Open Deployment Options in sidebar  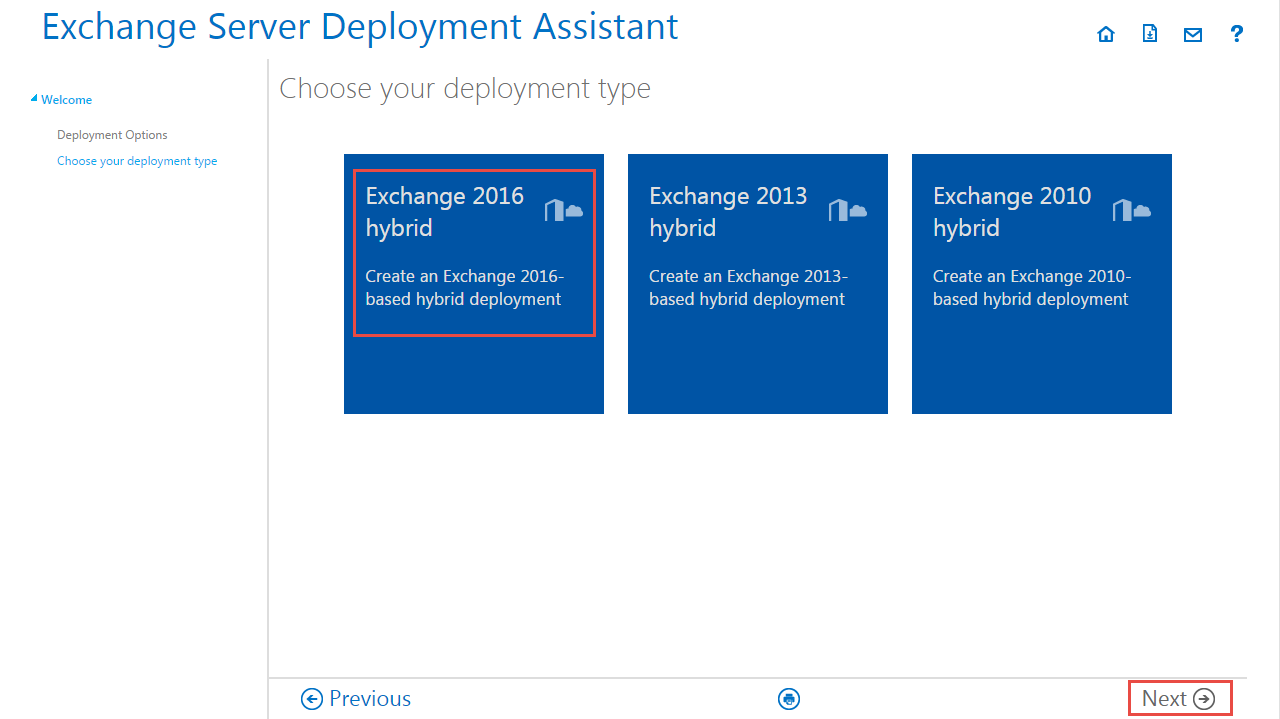pyautogui.click(x=112, y=135)
